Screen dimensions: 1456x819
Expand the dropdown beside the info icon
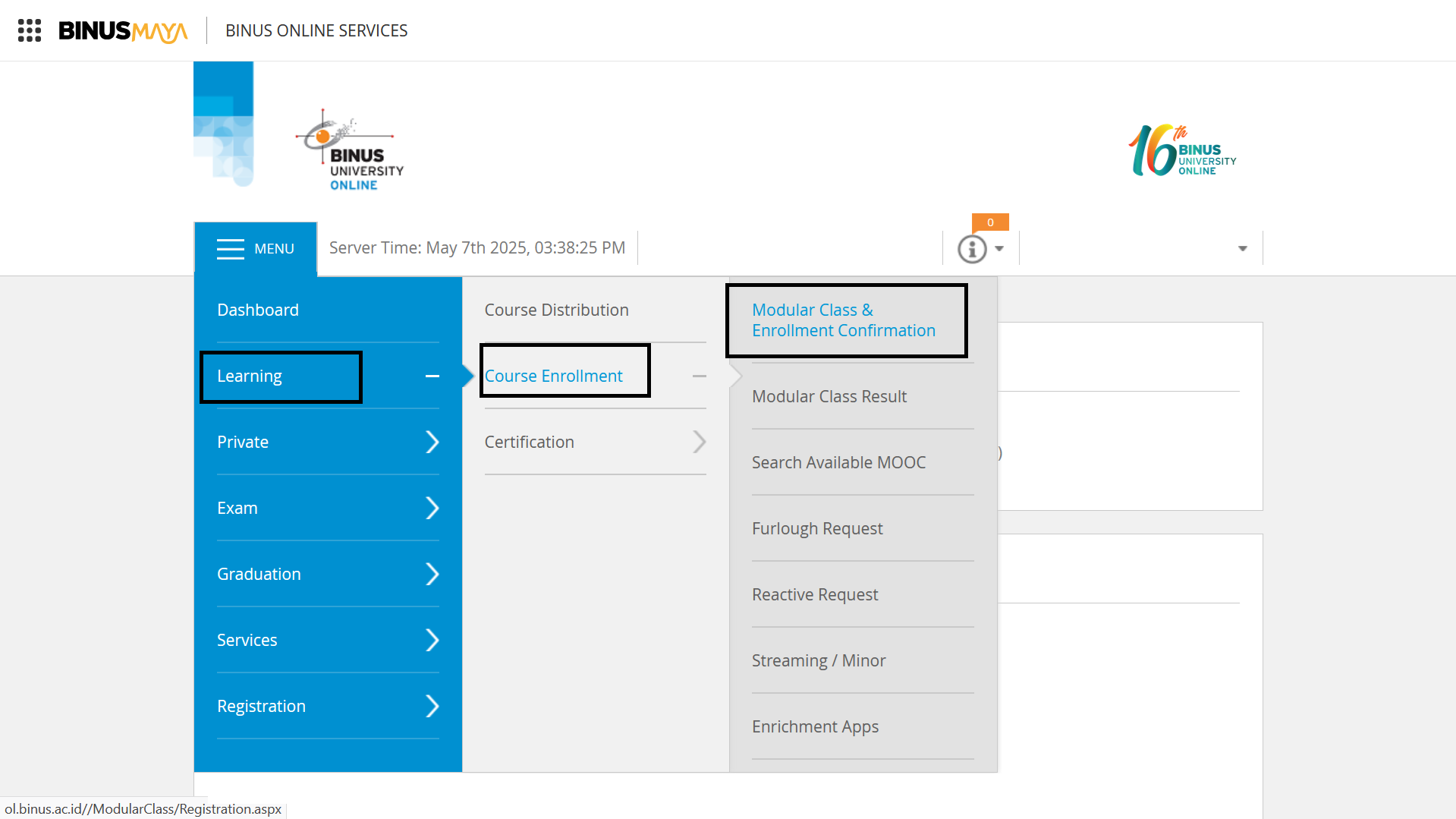(x=999, y=248)
